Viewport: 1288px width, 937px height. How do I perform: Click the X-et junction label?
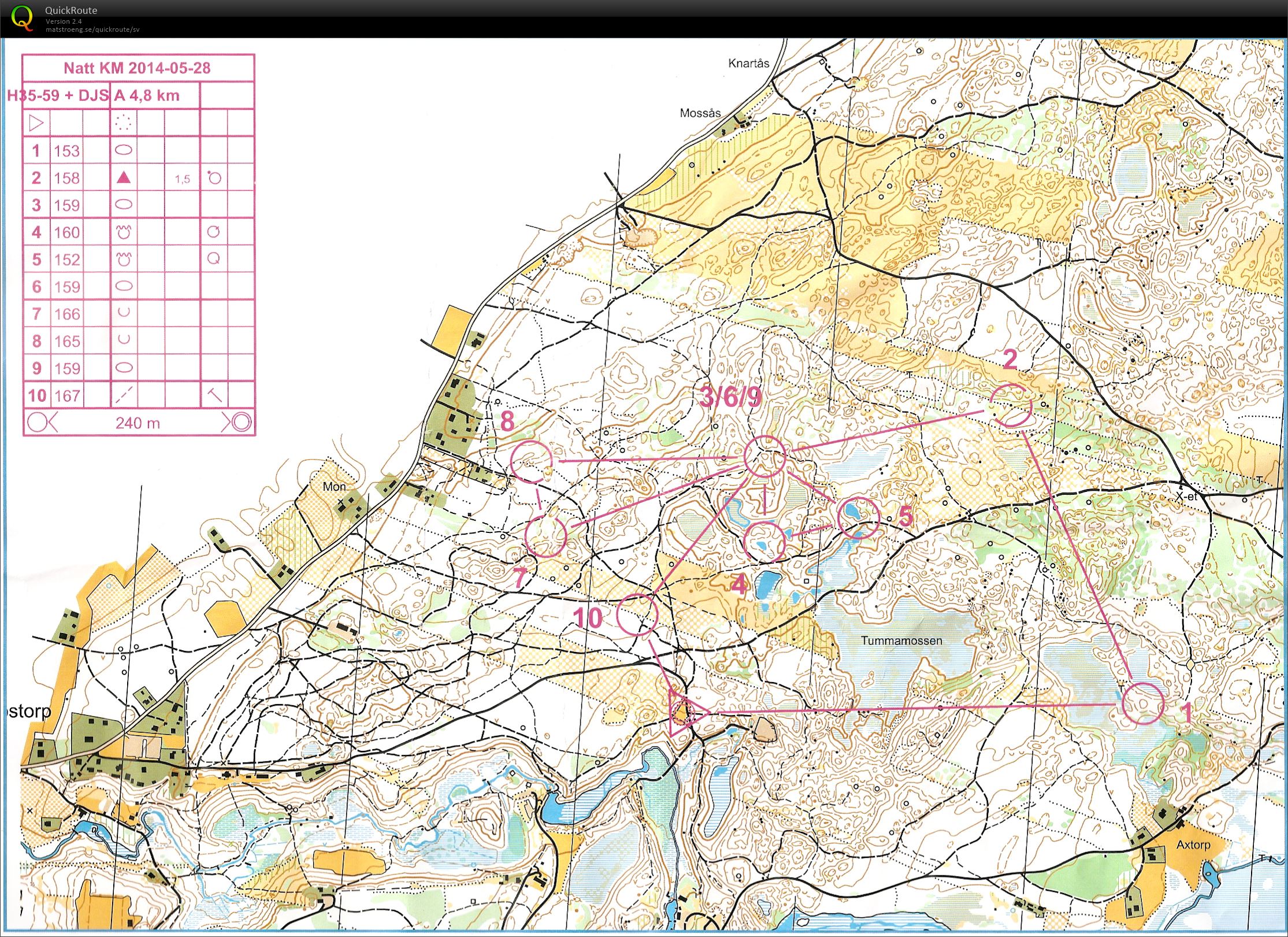(x=1186, y=497)
